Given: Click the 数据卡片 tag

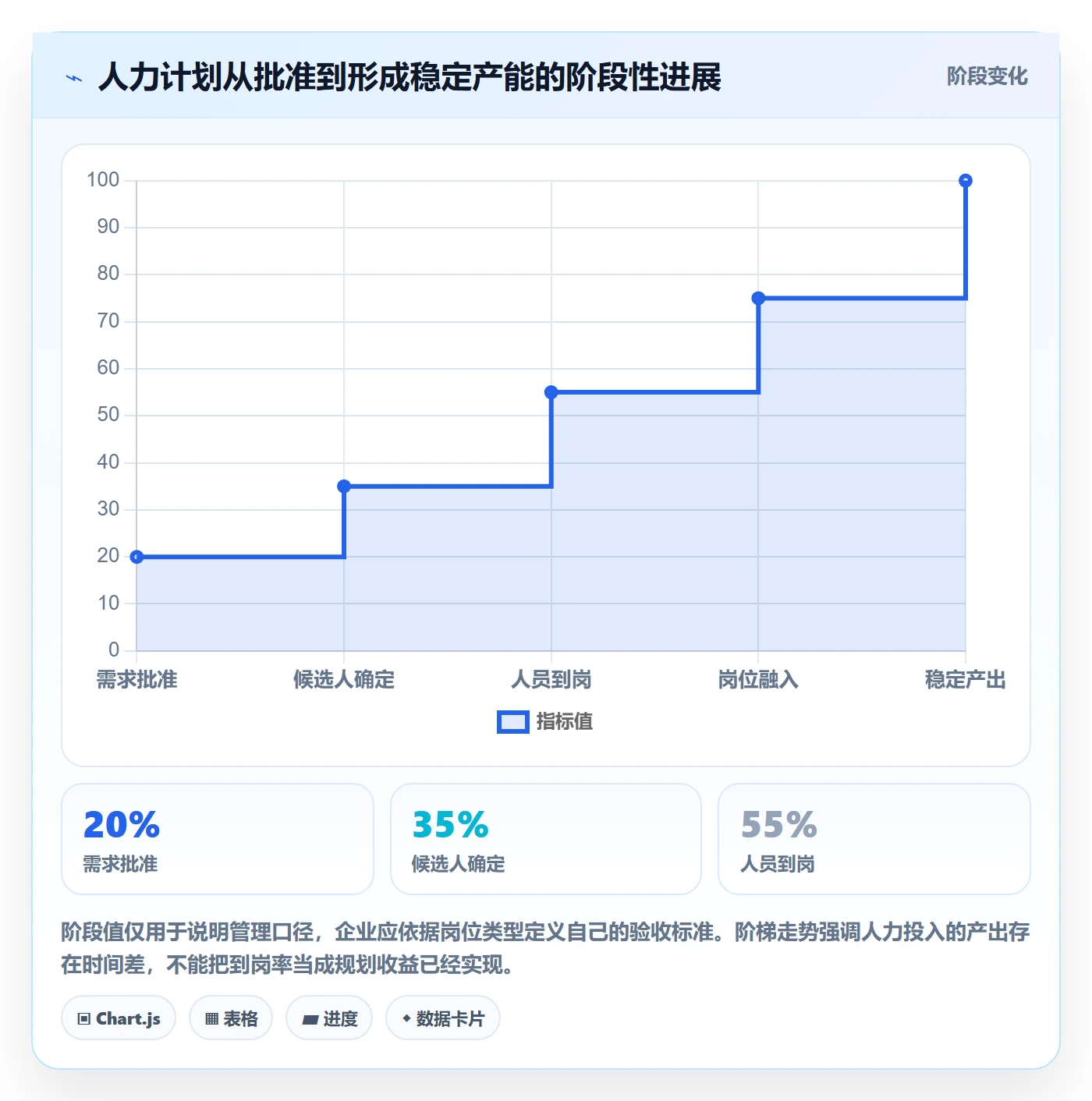Looking at the screenshot, I should click(443, 1018).
